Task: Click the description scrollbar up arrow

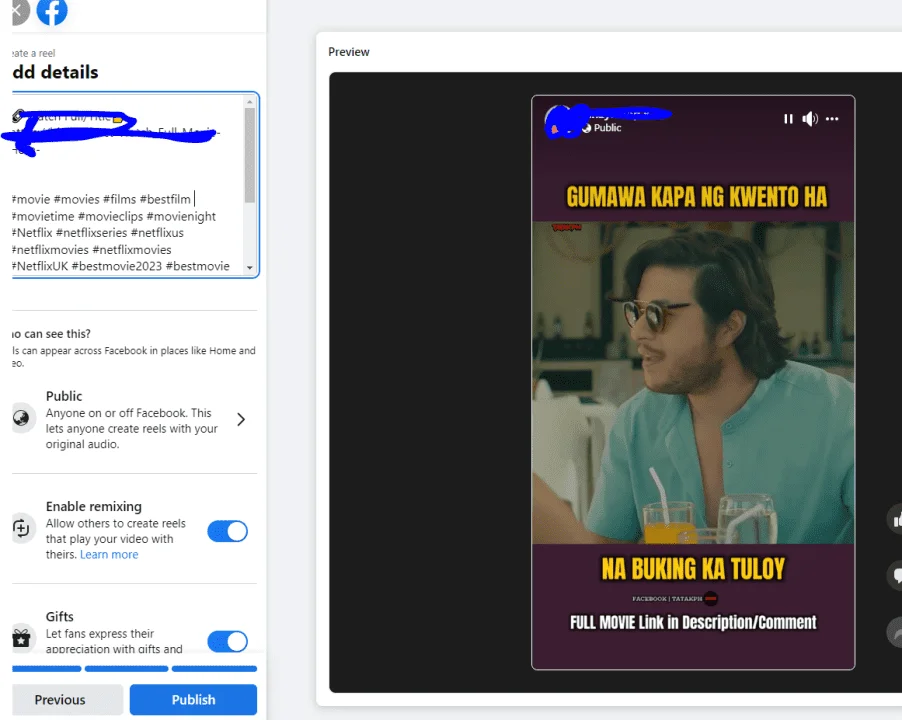Action: (x=250, y=102)
